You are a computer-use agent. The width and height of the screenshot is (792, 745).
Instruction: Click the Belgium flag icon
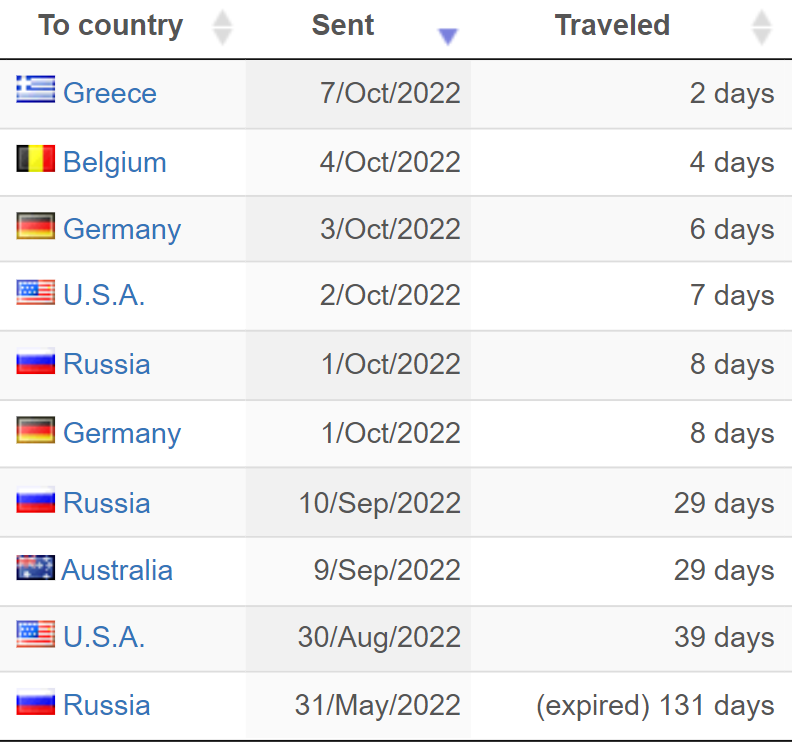click(x=35, y=159)
